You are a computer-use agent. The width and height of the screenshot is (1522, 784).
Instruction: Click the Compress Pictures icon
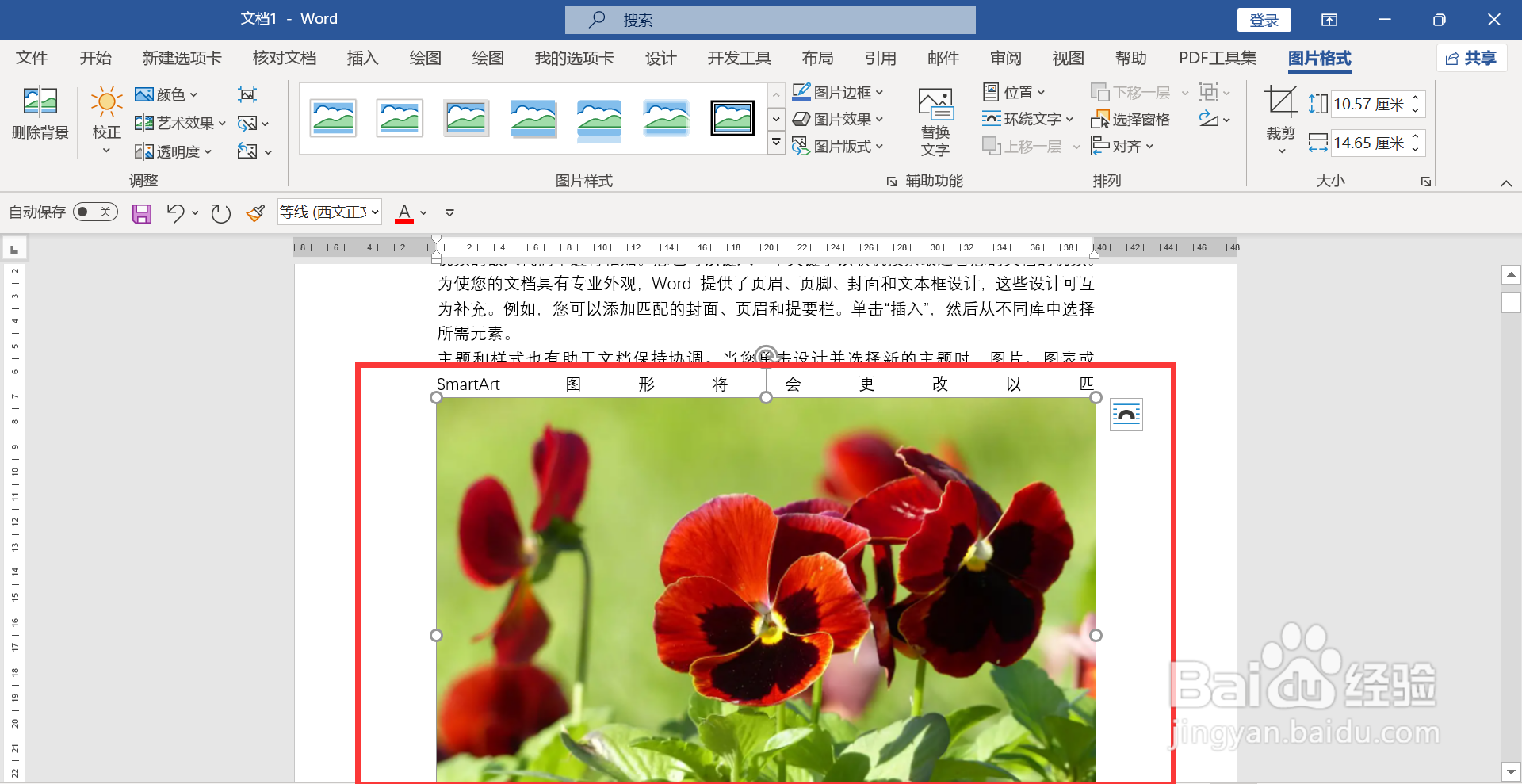247,94
